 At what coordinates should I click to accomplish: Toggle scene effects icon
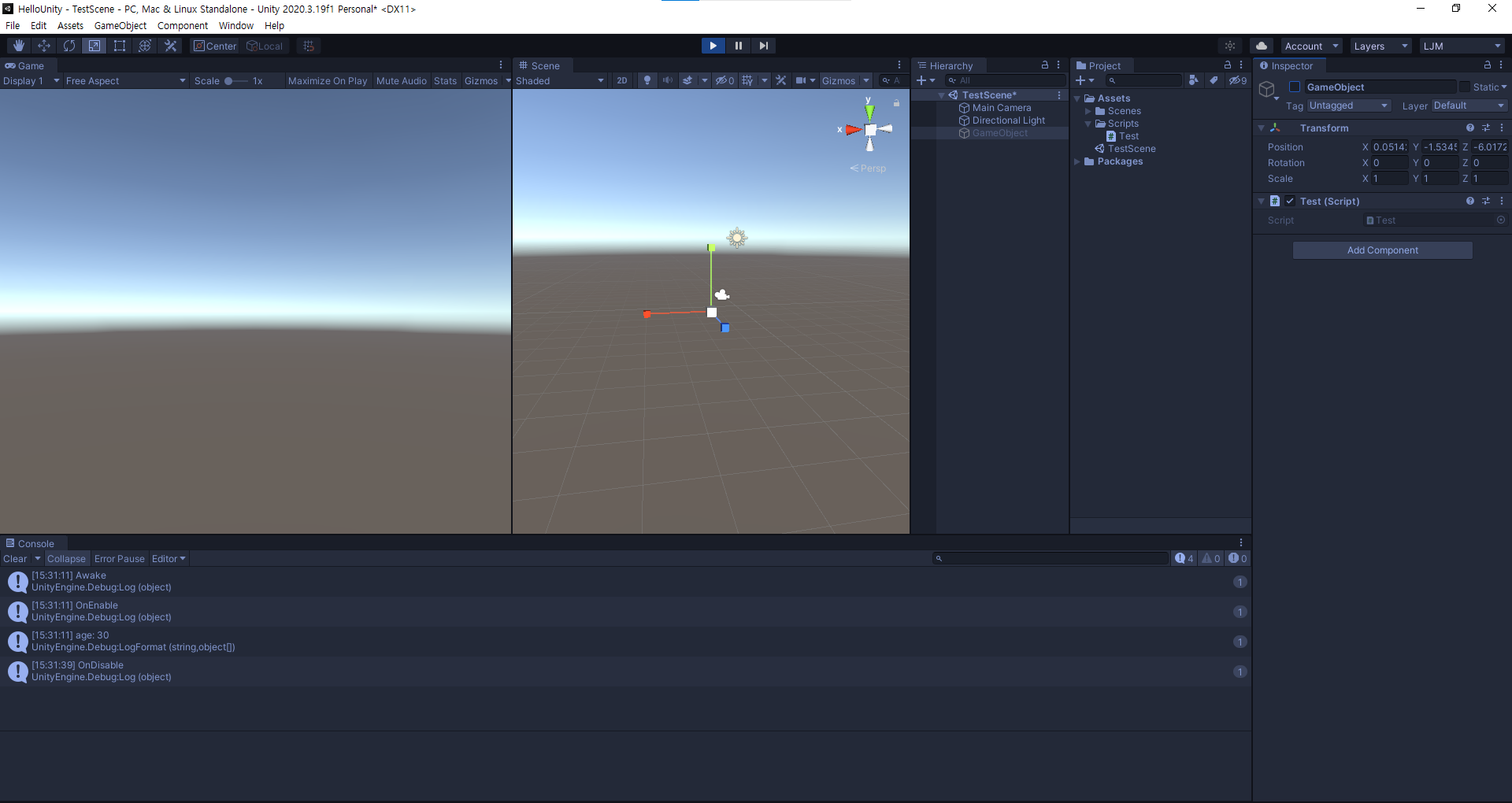pyautogui.click(x=687, y=80)
